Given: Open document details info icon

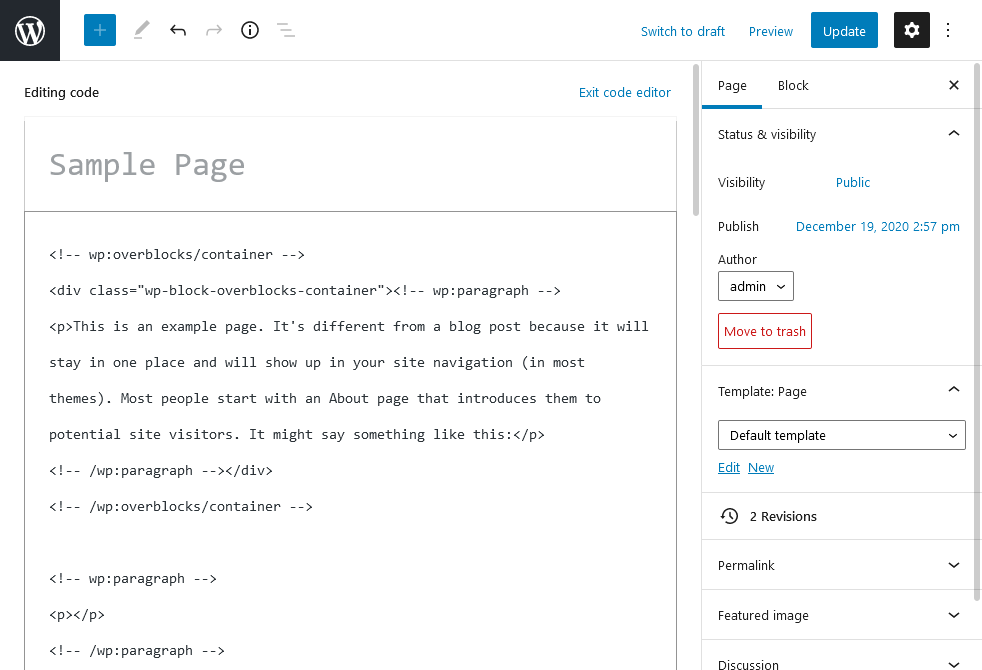Looking at the screenshot, I should click(250, 30).
